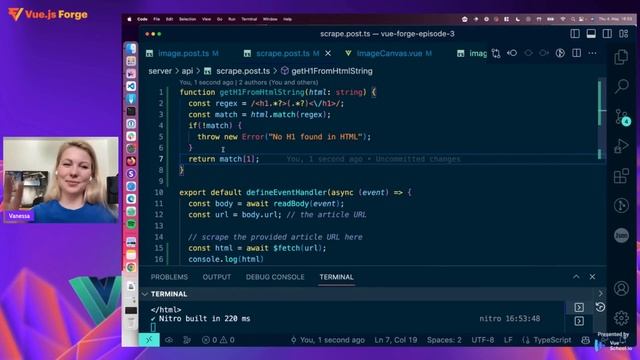Image resolution: width=640 pixels, height=360 pixels.
Task: Split the editor to the right
Action: pos(576,53)
